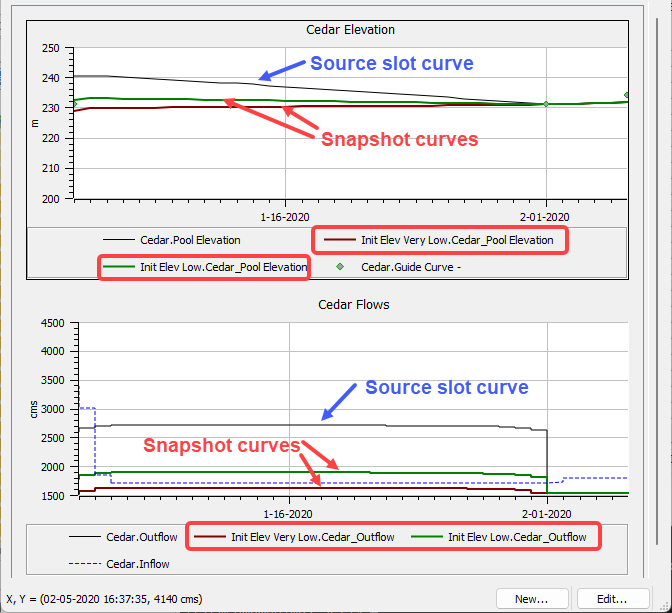Viewport: 672px width, 613px height.
Task: Click the 1-16-2020 date label under elevation plot
Action: point(287,216)
